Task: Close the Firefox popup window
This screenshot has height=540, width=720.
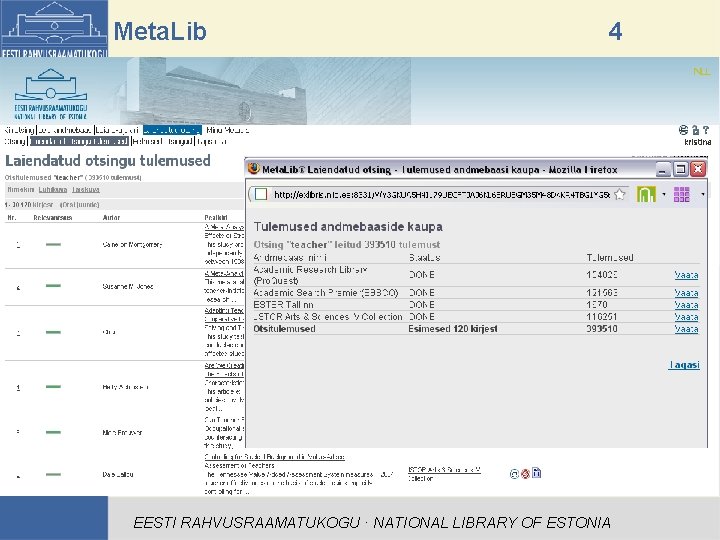Action: (698, 169)
